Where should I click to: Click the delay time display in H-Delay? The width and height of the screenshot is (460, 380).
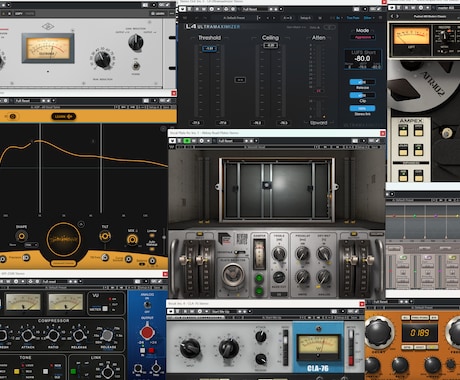420,332
